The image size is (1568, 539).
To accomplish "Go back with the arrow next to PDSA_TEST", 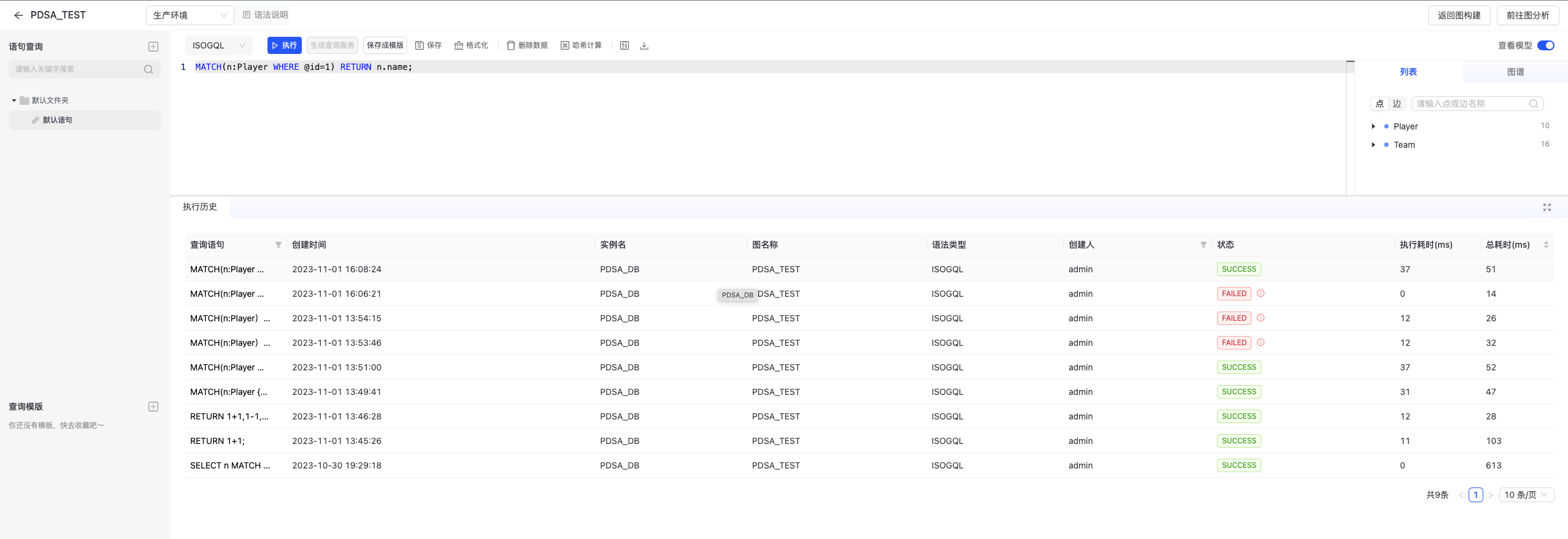I will (x=18, y=15).
